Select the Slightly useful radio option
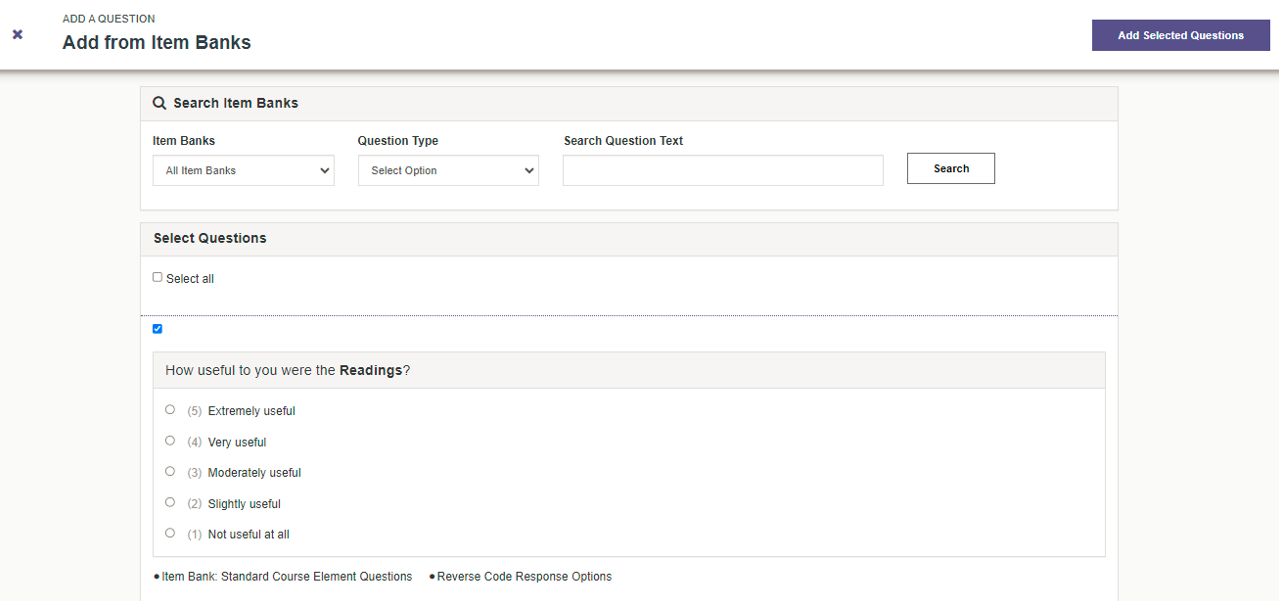1279x601 pixels. (x=170, y=502)
